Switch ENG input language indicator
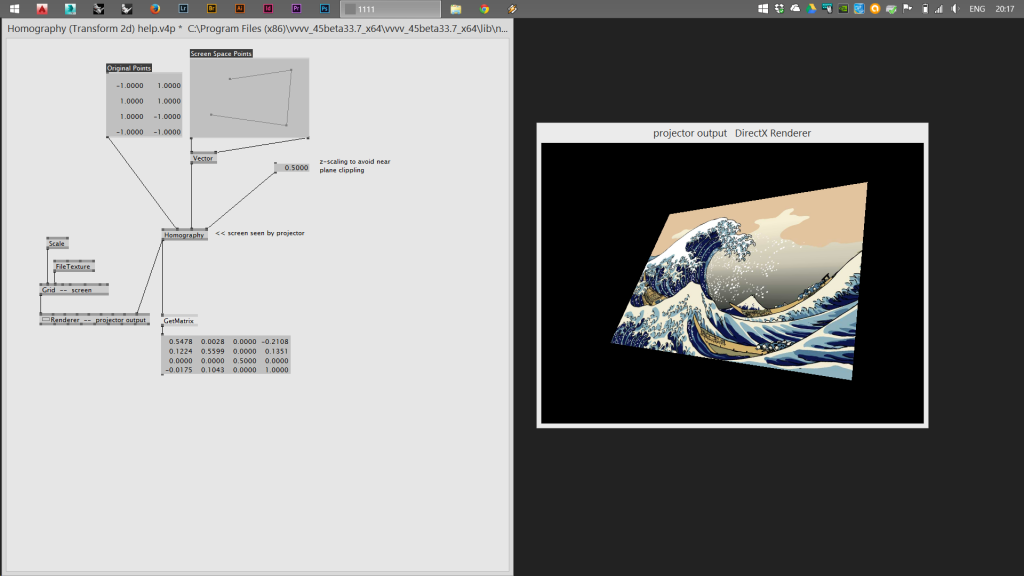Screen dimensions: 1024x576 point(977,9)
